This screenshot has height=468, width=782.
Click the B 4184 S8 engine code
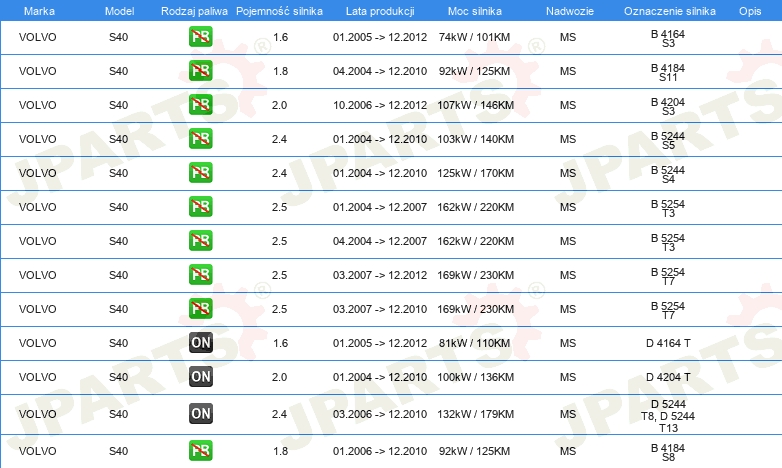(668, 452)
